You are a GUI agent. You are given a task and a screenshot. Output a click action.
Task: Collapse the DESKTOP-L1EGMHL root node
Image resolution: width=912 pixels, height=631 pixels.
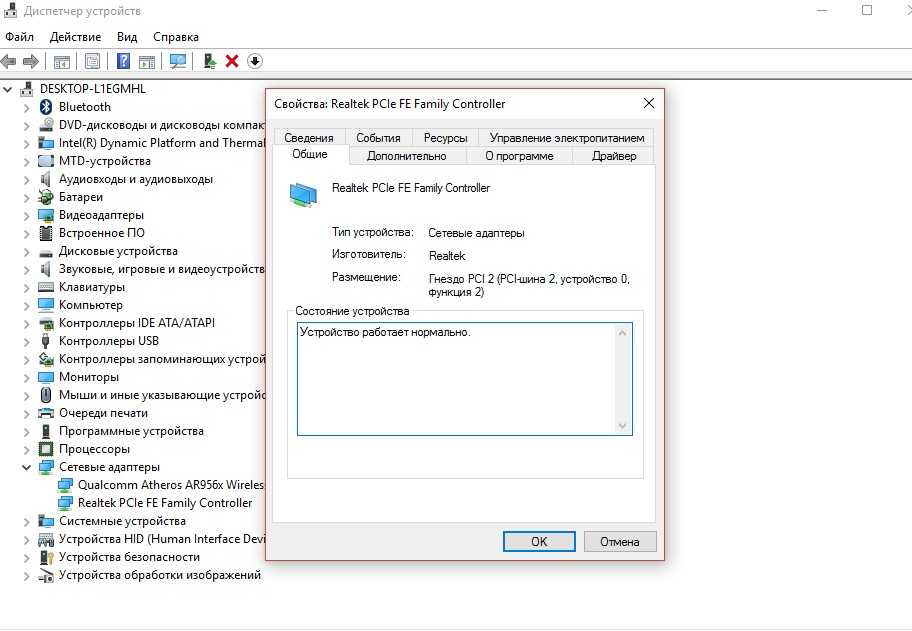[8, 90]
